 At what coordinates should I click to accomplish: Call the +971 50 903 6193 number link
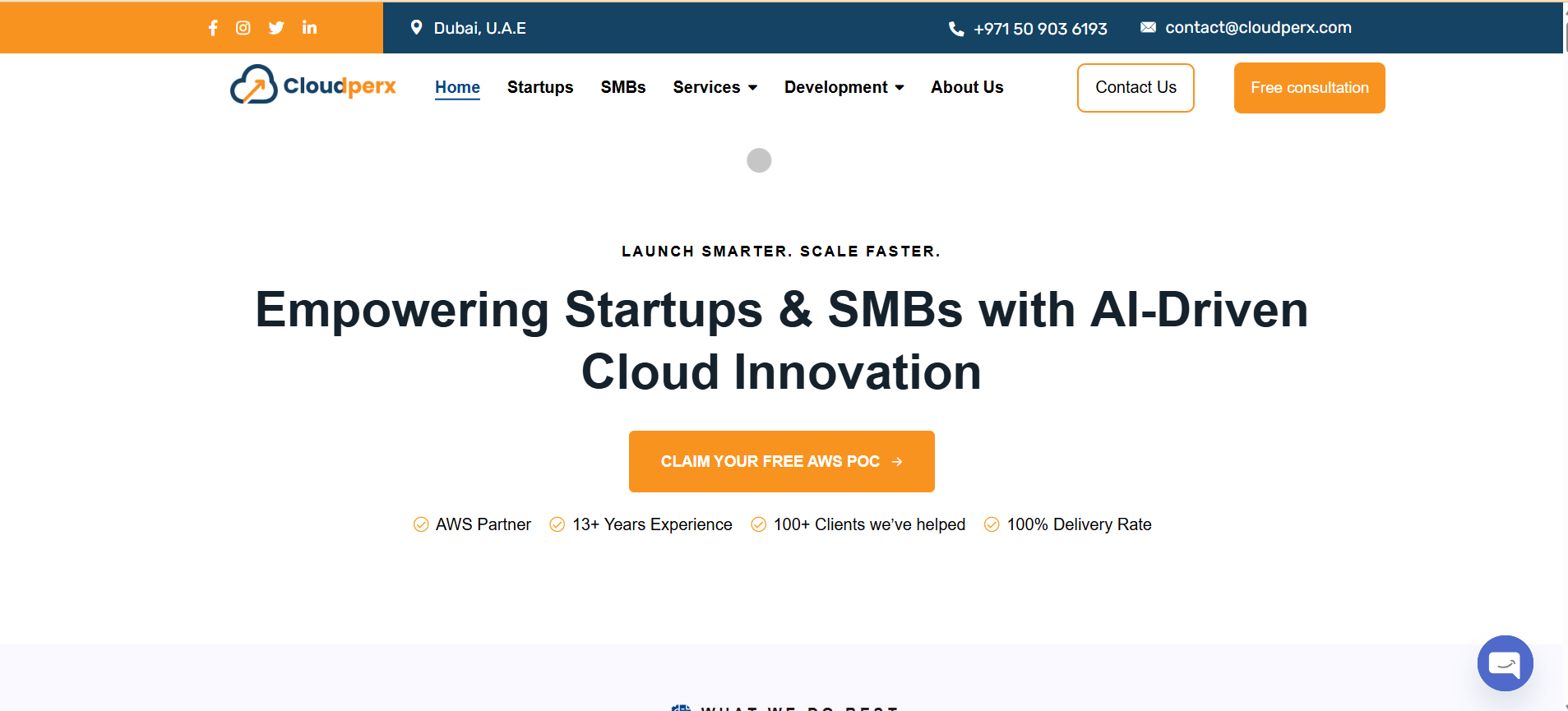1040,29
